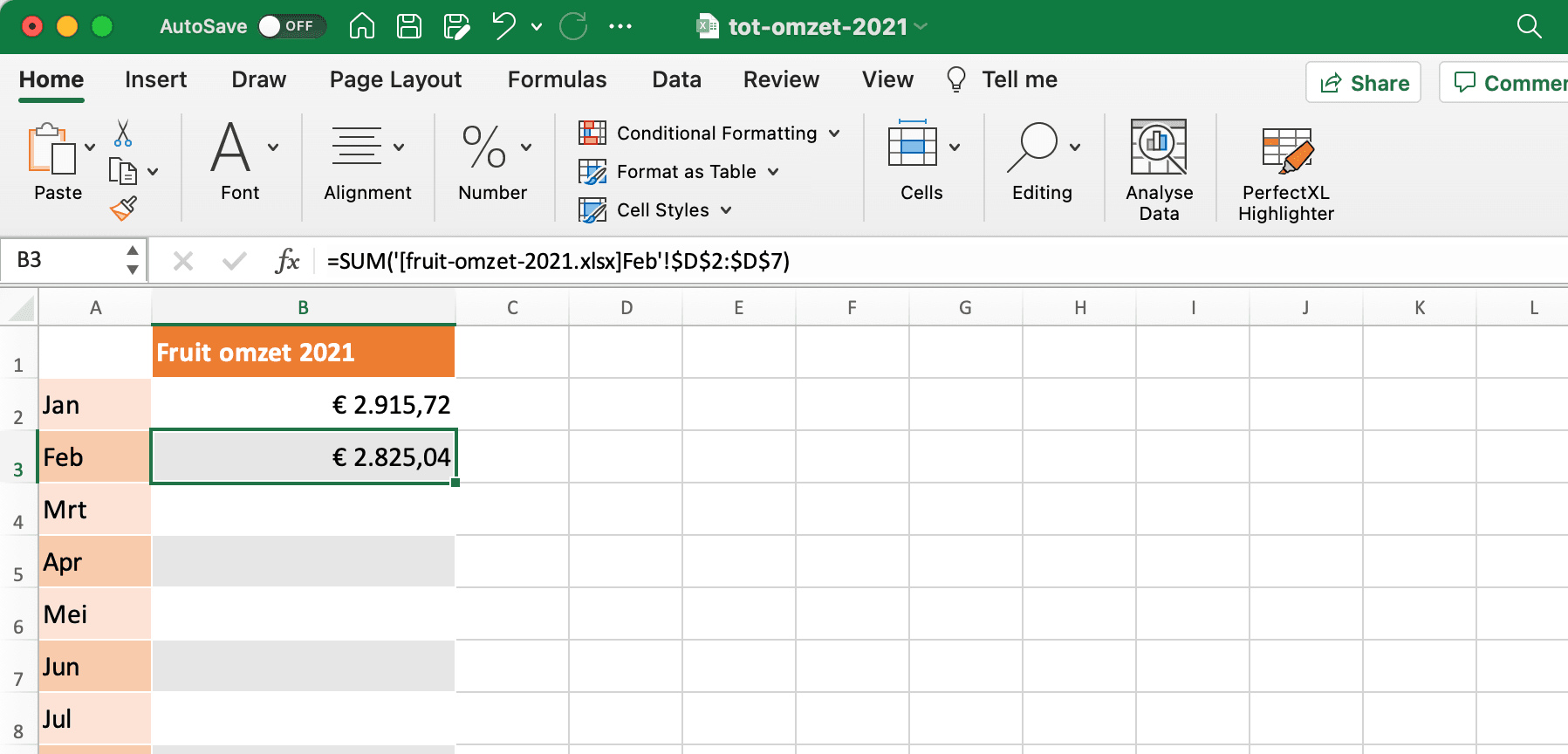
Task: Click the Copy icon
Action: (123, 171)
